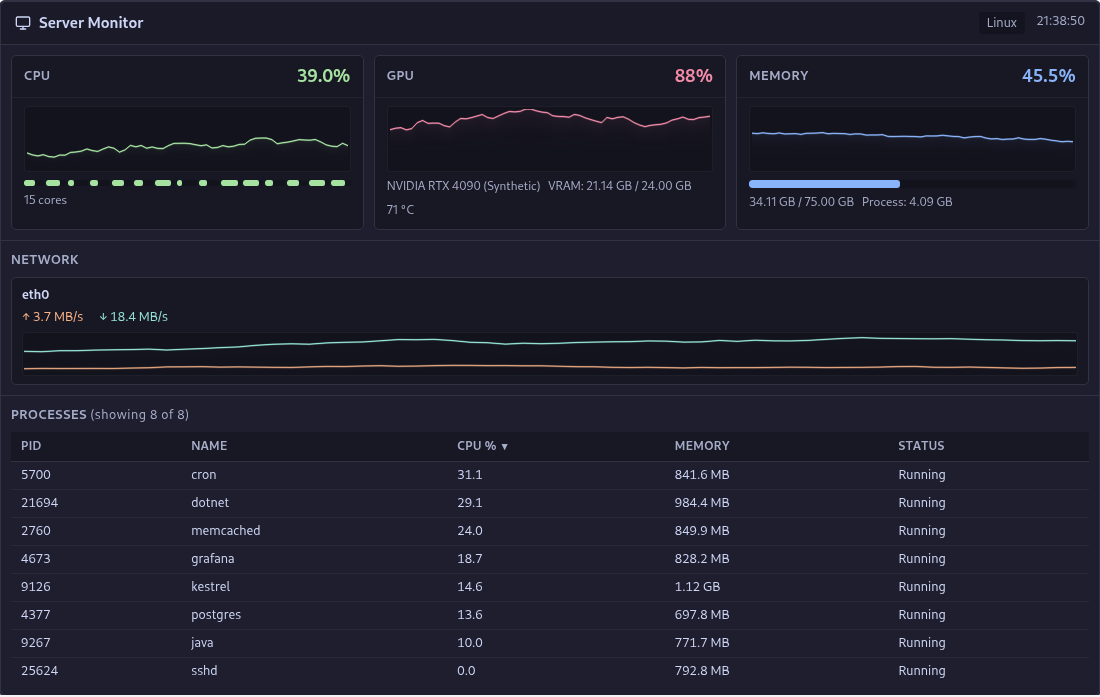The image size is (1100, 697).
Task: Select the postgres process name
Action: coord(216,615)
